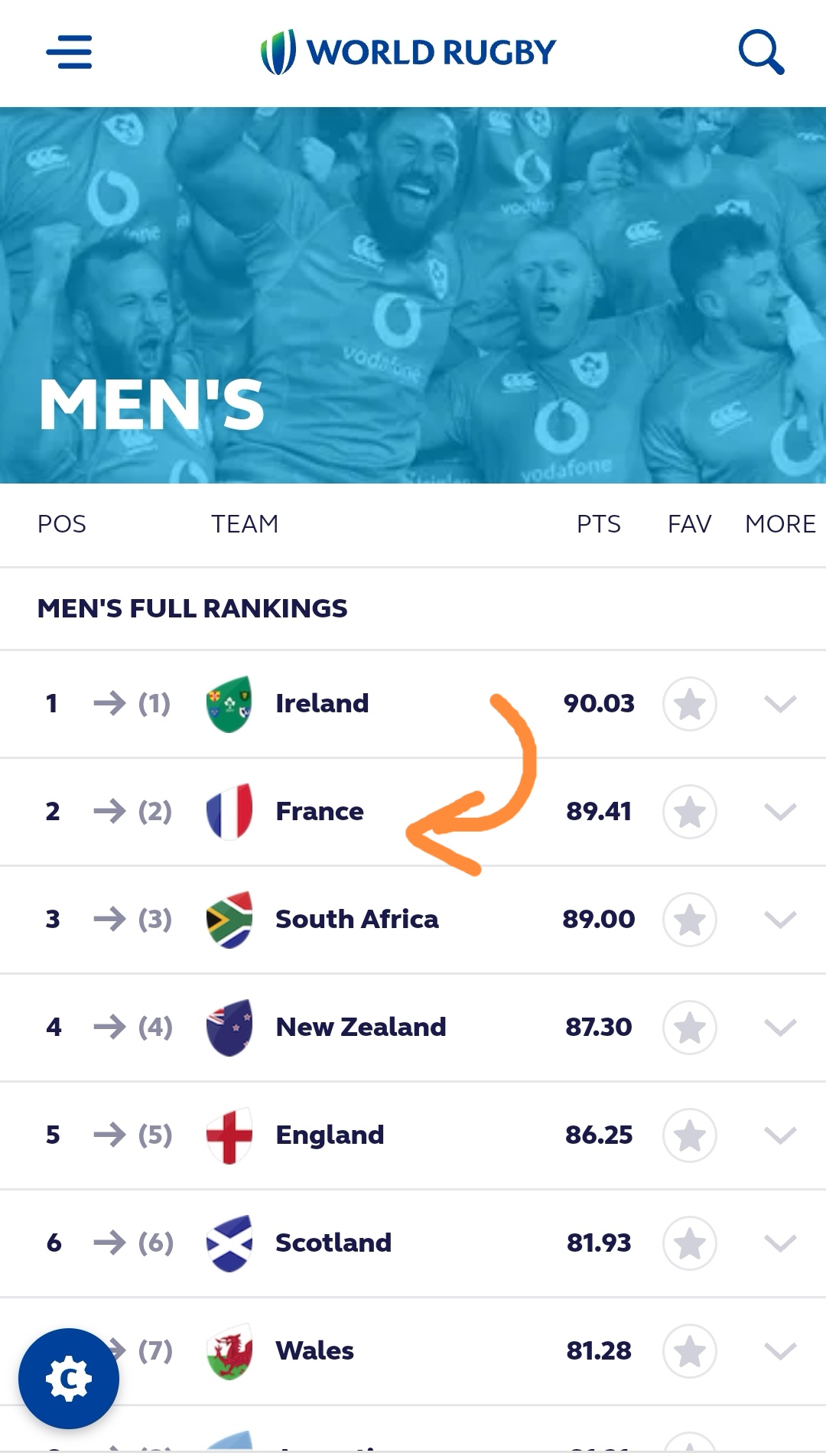Open the England team name link

click(330, 1135)
